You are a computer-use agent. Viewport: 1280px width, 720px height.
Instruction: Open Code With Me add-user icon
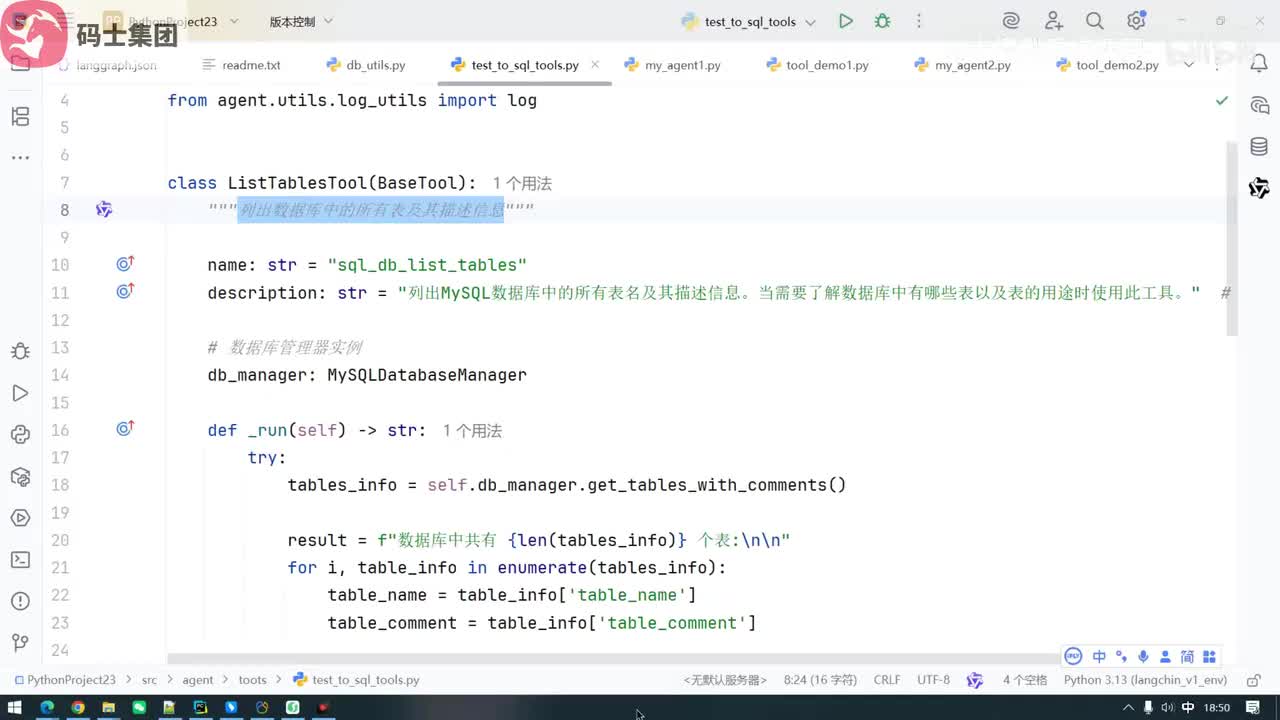(1054, 21)
